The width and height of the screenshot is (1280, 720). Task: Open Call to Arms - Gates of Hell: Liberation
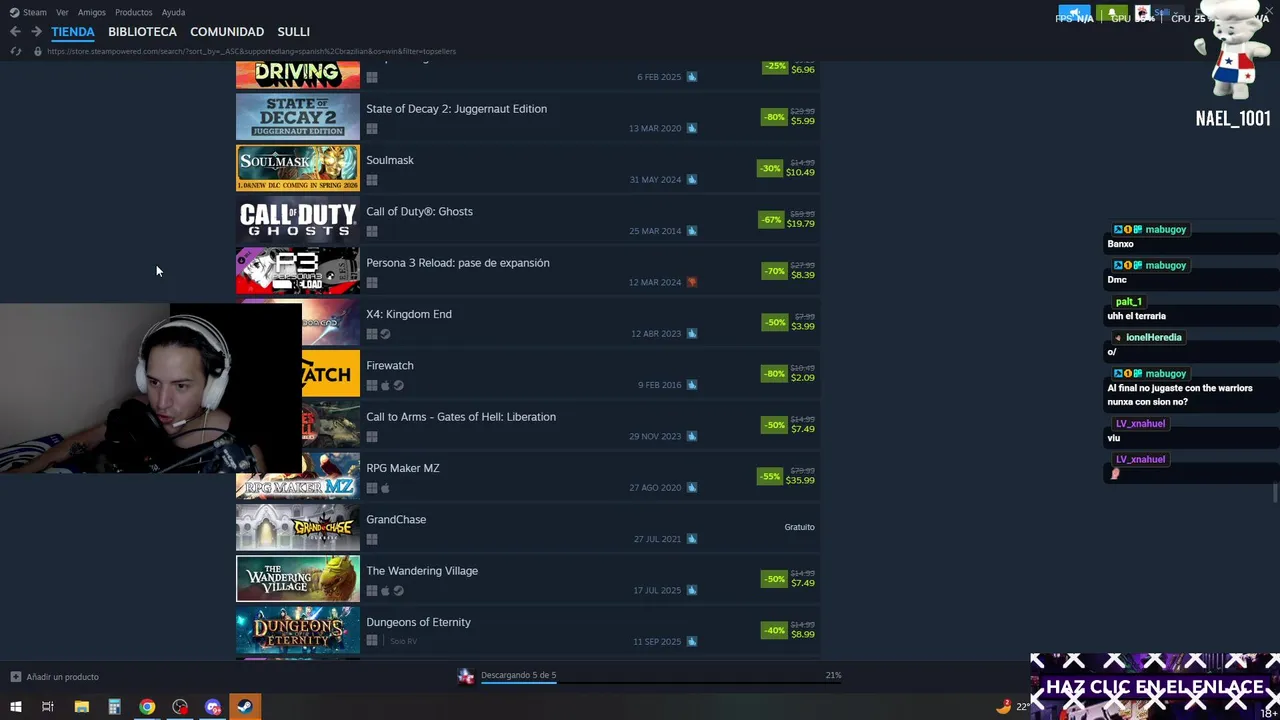point(528,425)
